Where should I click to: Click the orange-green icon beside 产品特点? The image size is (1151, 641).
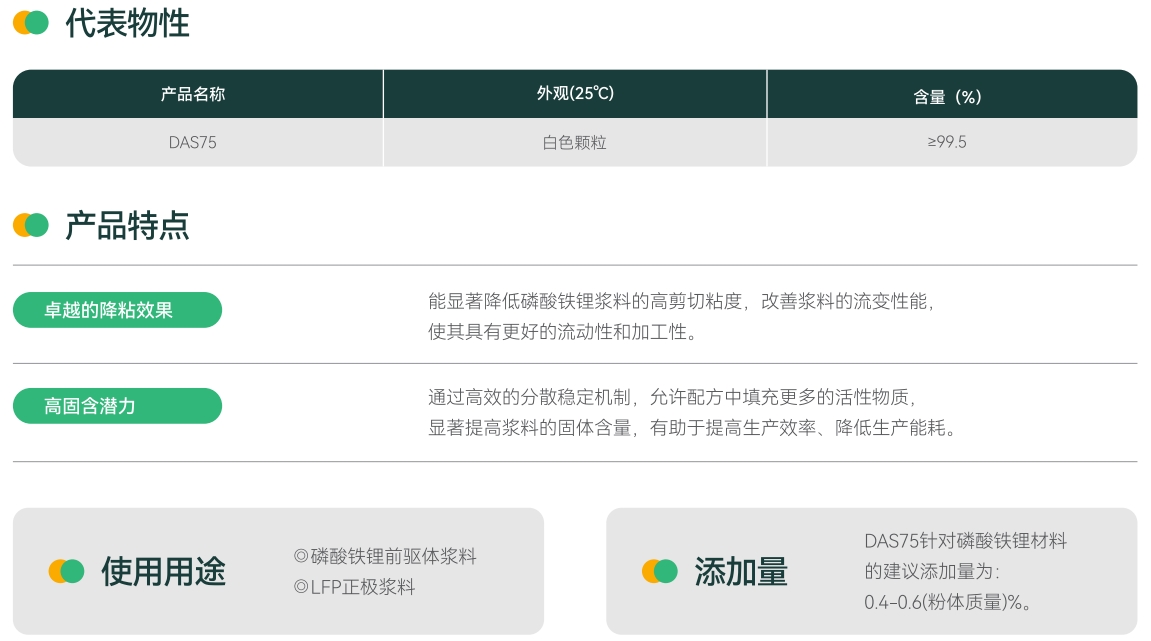[x=30, y=225]
